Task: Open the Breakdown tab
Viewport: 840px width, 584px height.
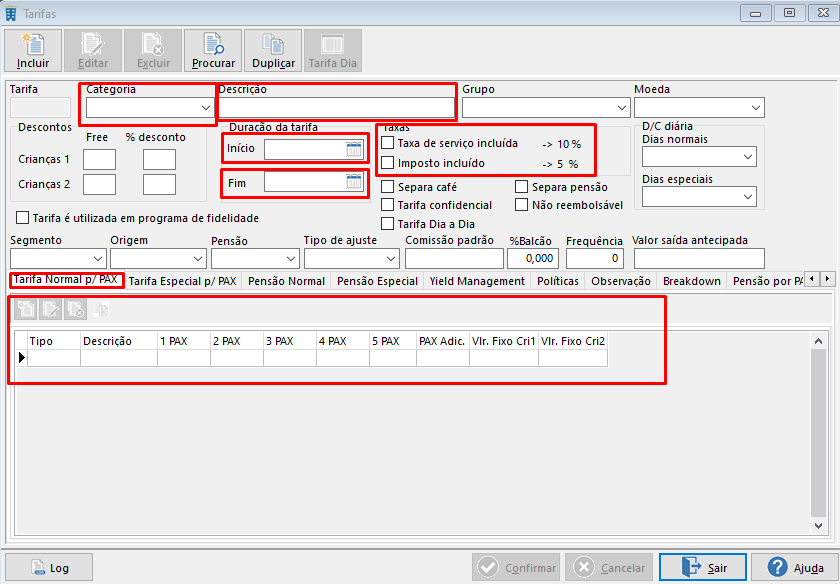Action: 692,281
